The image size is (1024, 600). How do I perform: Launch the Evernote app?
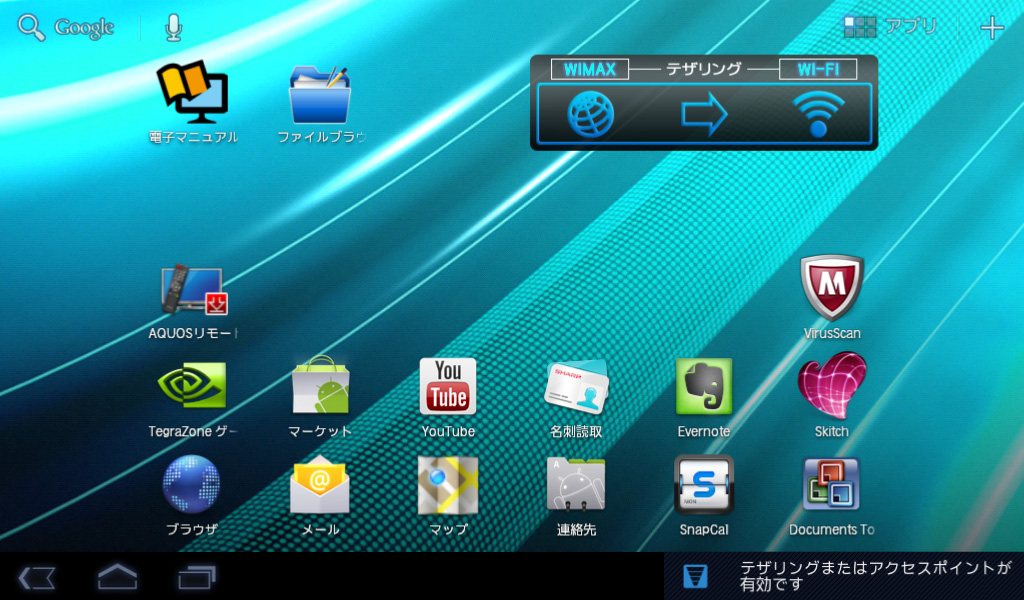703,387
